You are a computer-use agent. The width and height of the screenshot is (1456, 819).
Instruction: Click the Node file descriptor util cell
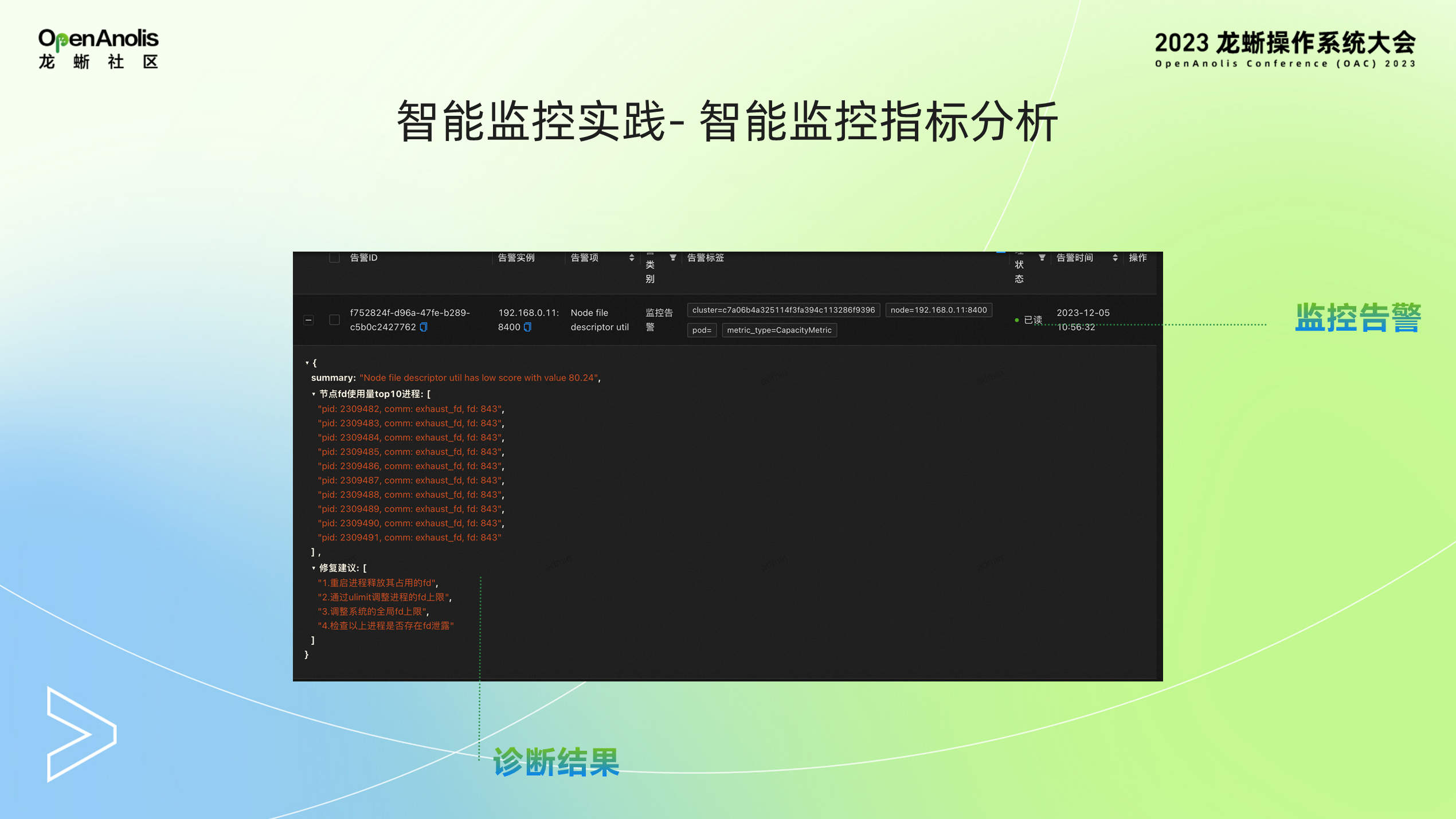pos(599,320)
